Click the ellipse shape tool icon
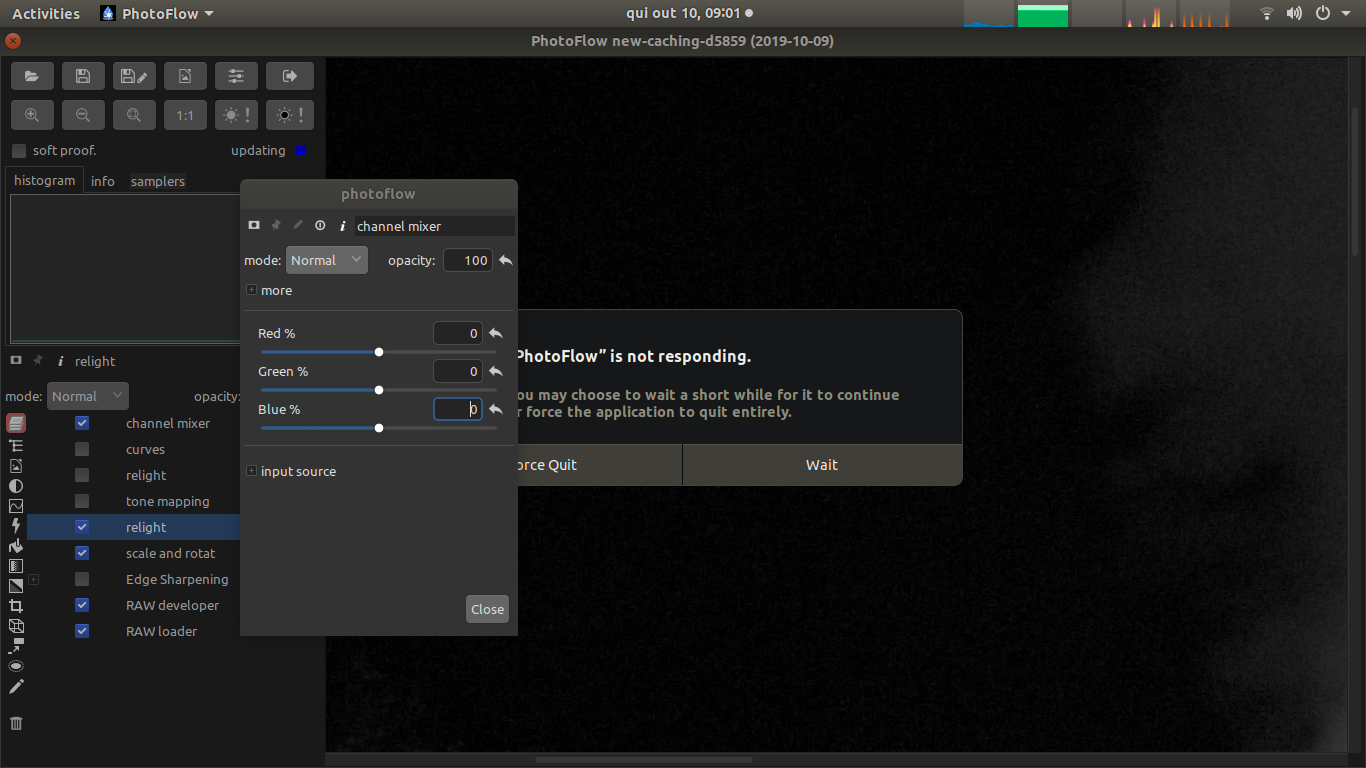The height and width of the screenshot is (768, 1366). pyautogui.click(x=16, y=666)
